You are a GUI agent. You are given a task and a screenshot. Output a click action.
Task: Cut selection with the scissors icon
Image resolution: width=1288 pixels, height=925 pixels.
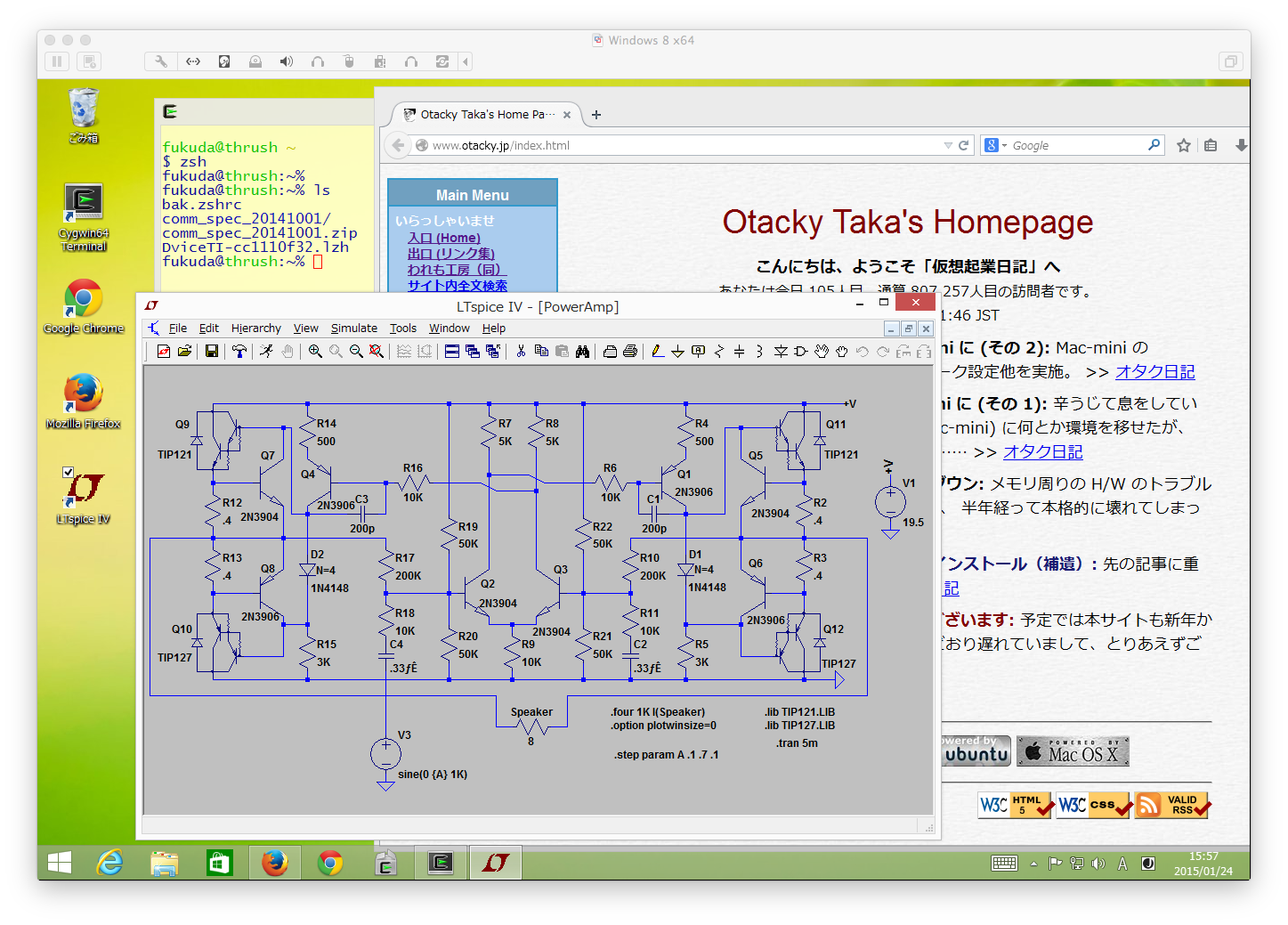(x=521, y=352)
